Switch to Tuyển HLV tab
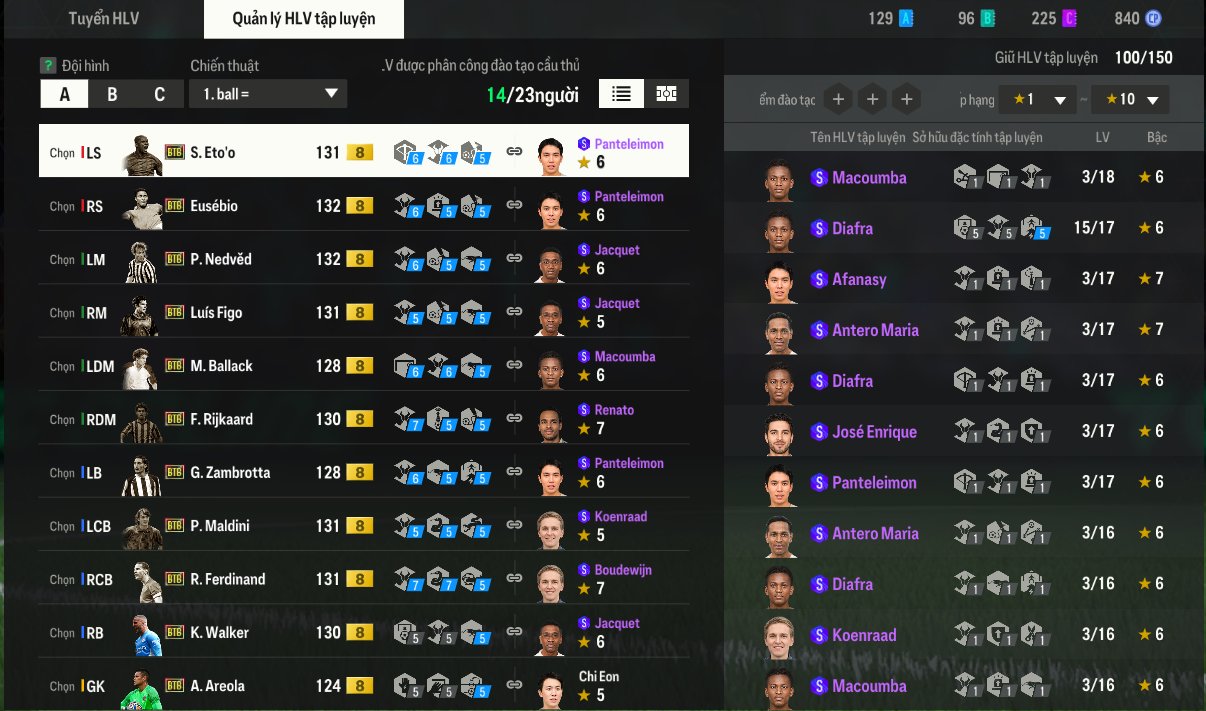 104,18
